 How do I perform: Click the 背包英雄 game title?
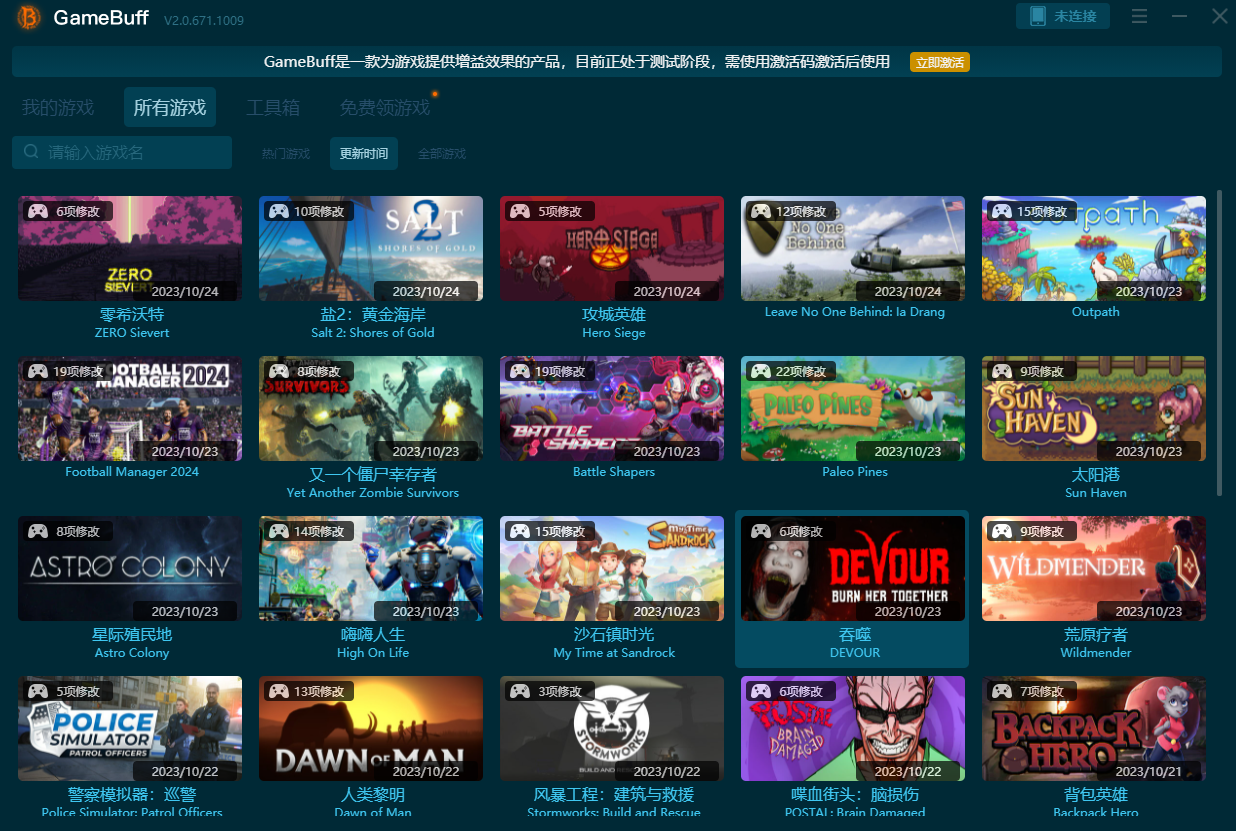point(1096,794)
